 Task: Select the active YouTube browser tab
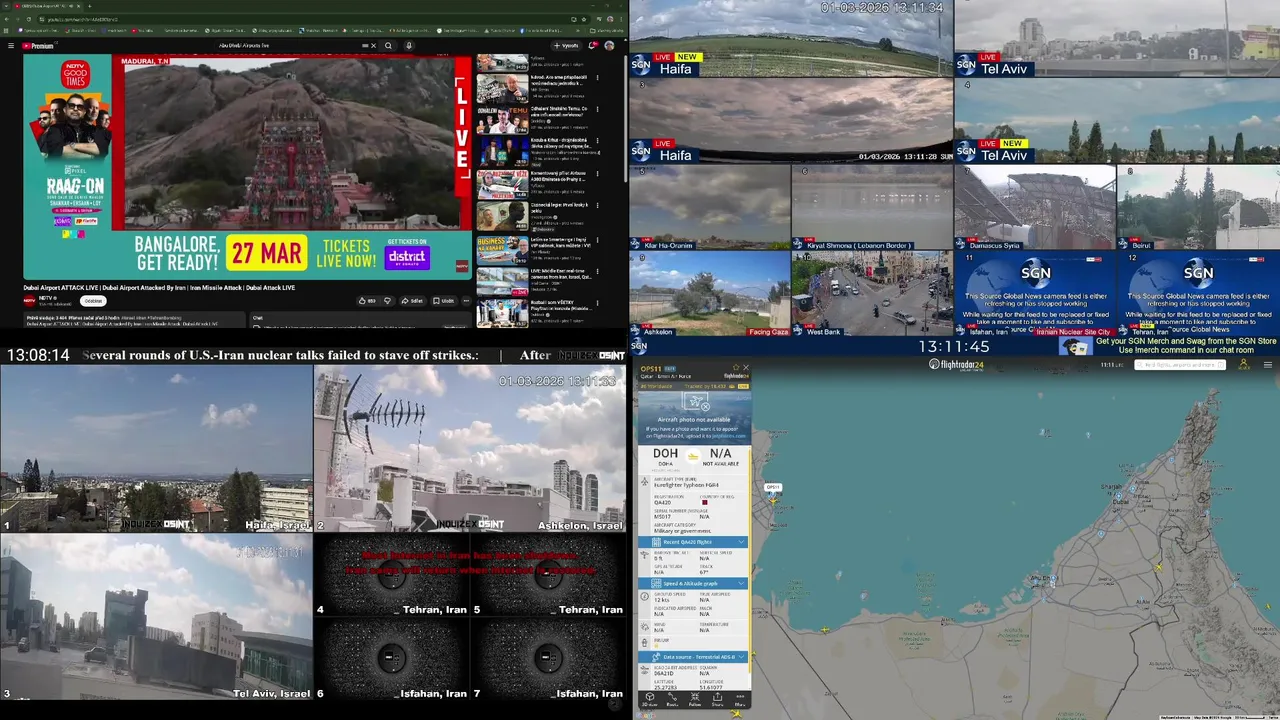[x=47, y=6]
